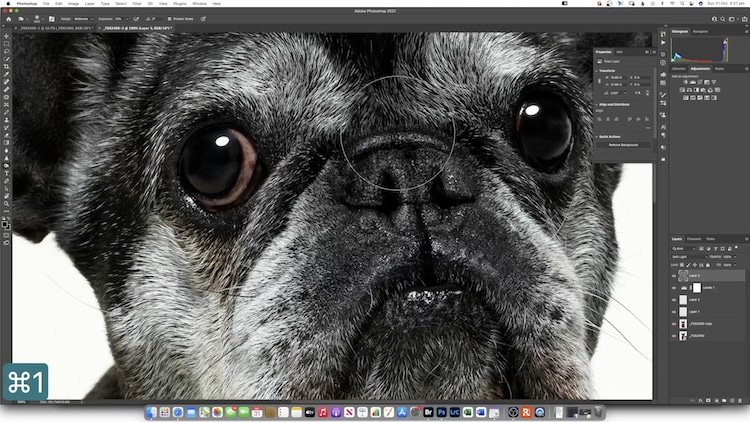The width and height of the screenshot is (750, 422).
Task: Select the Lasso tool in the toolbar
Action: click(x=6, y=52)
